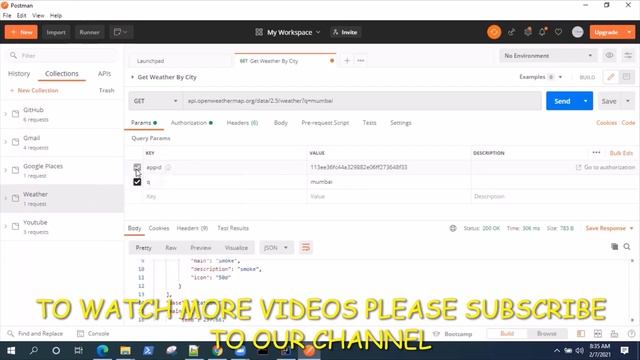Click the Invite button
The image size is (640, 360).
[345, 32]
